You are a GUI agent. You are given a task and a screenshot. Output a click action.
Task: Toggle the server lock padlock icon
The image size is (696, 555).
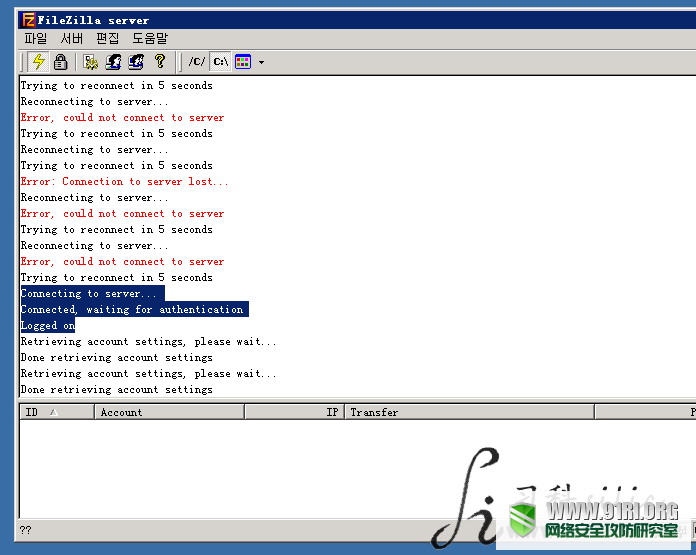click(x=60, y=61)
